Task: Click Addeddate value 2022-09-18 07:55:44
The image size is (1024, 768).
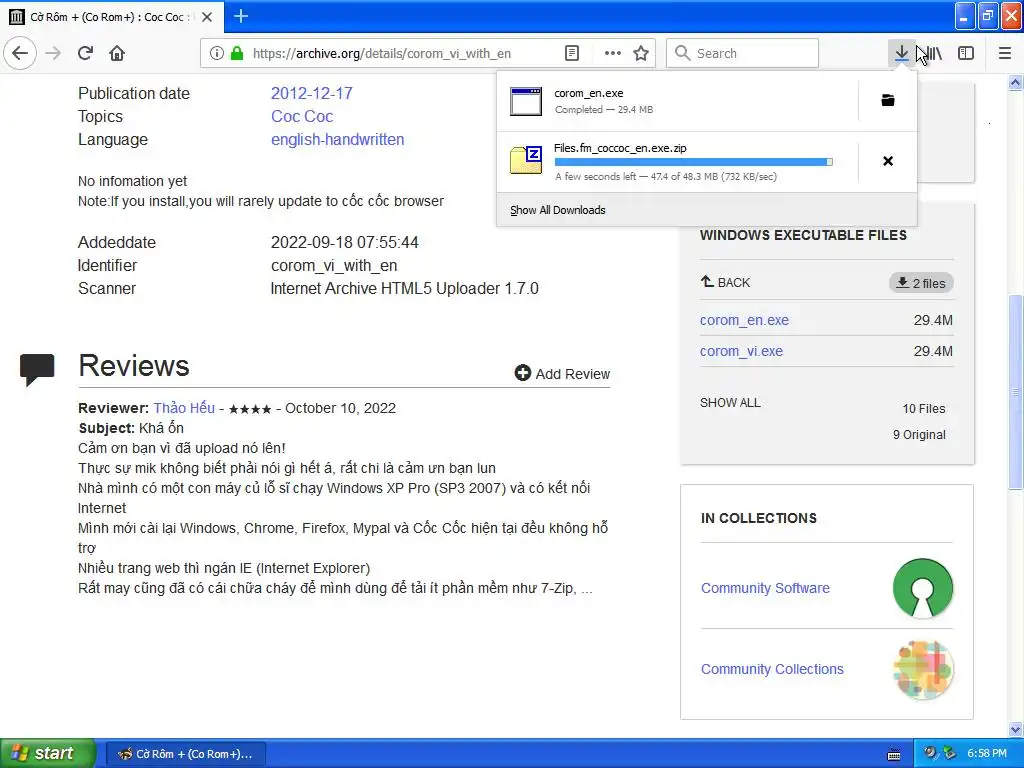Action: click(x=344, y=242)
